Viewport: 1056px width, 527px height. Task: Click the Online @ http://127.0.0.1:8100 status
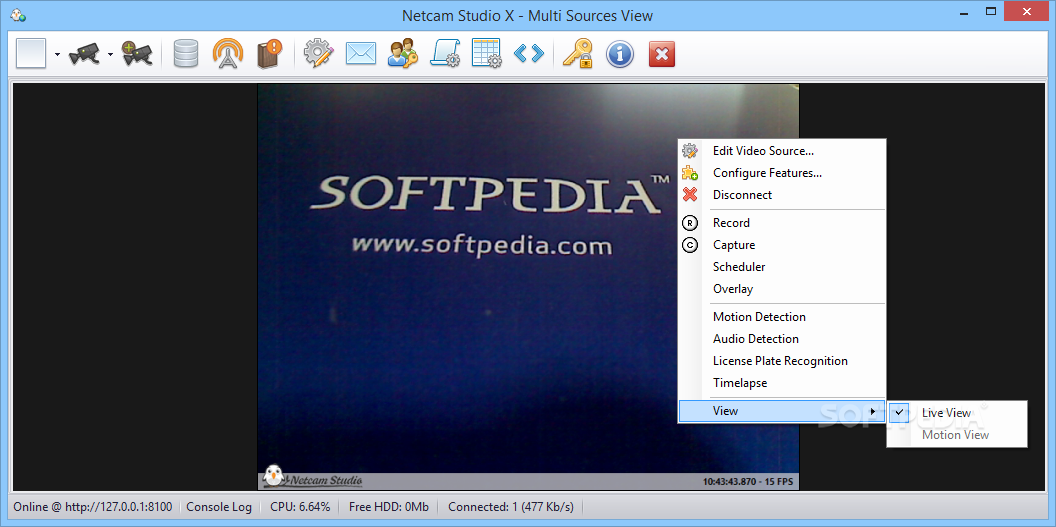[x=92, y=507]
